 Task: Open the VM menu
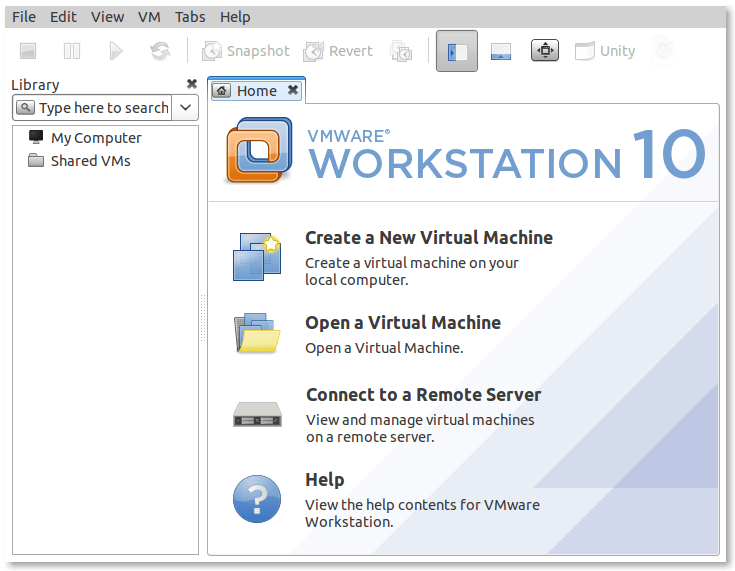coord(149,17)
